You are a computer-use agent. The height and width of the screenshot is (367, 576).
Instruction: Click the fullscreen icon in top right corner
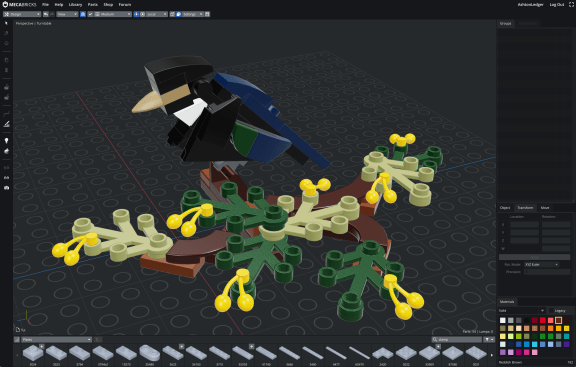point(571,4)
